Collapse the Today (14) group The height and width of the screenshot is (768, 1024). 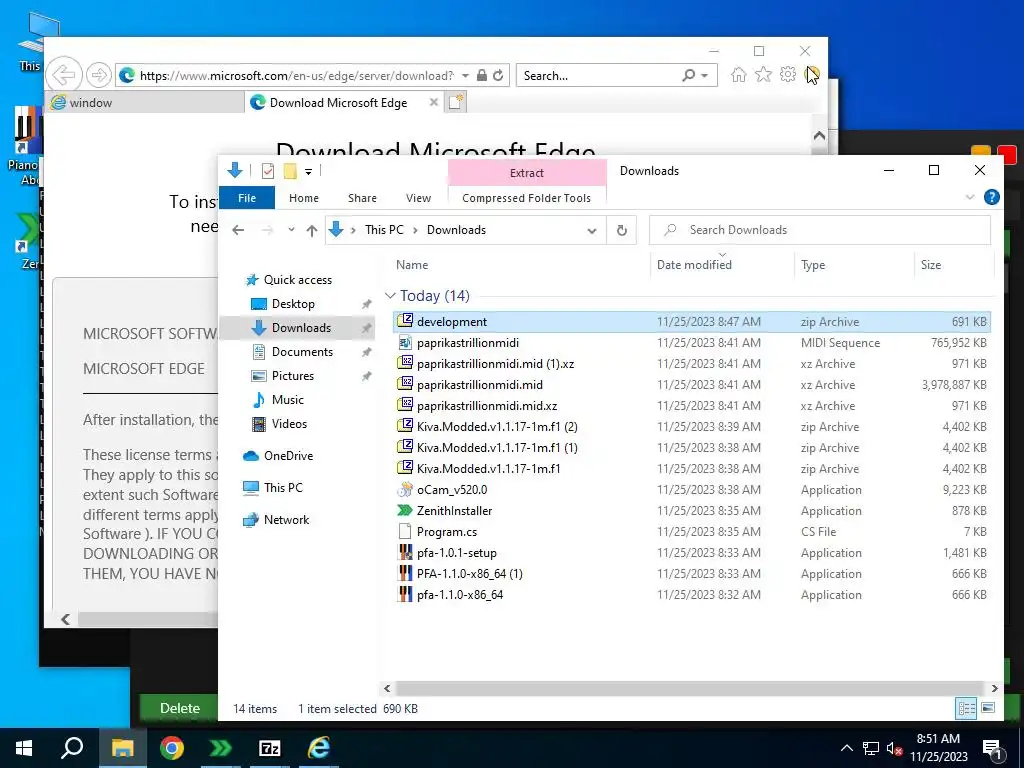tap(390, 296)
